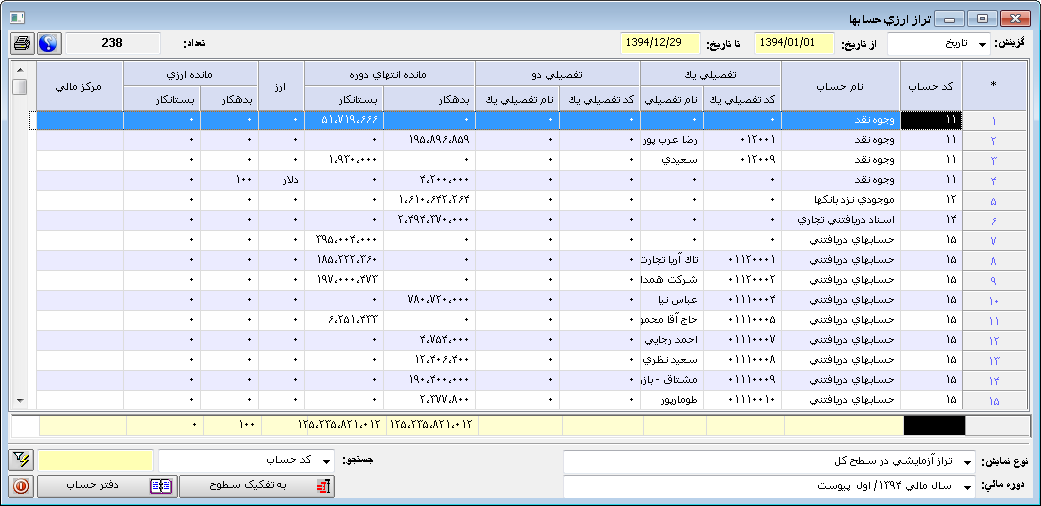Click the کد حساب column header

[930, 86]
